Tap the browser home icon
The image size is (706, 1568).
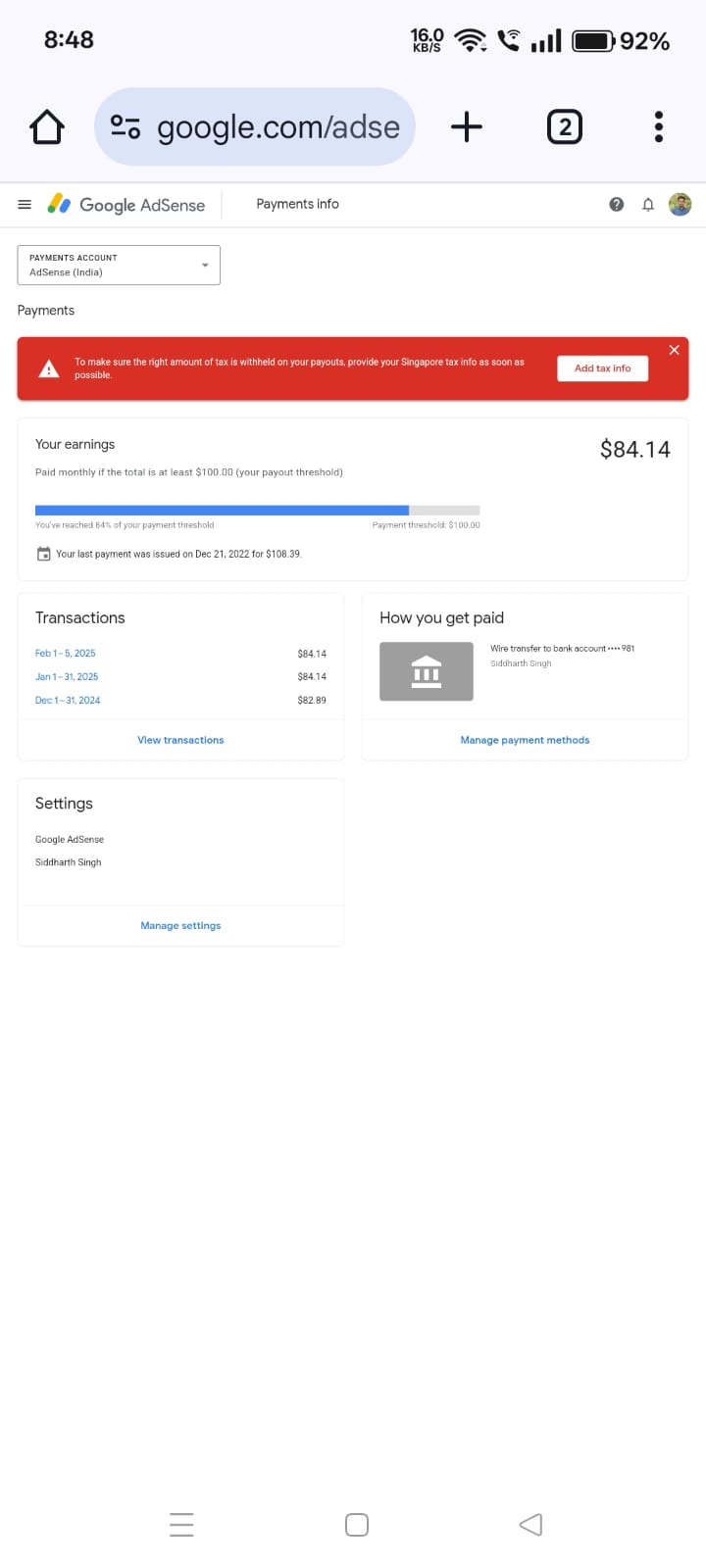click(x=47, y=127)
